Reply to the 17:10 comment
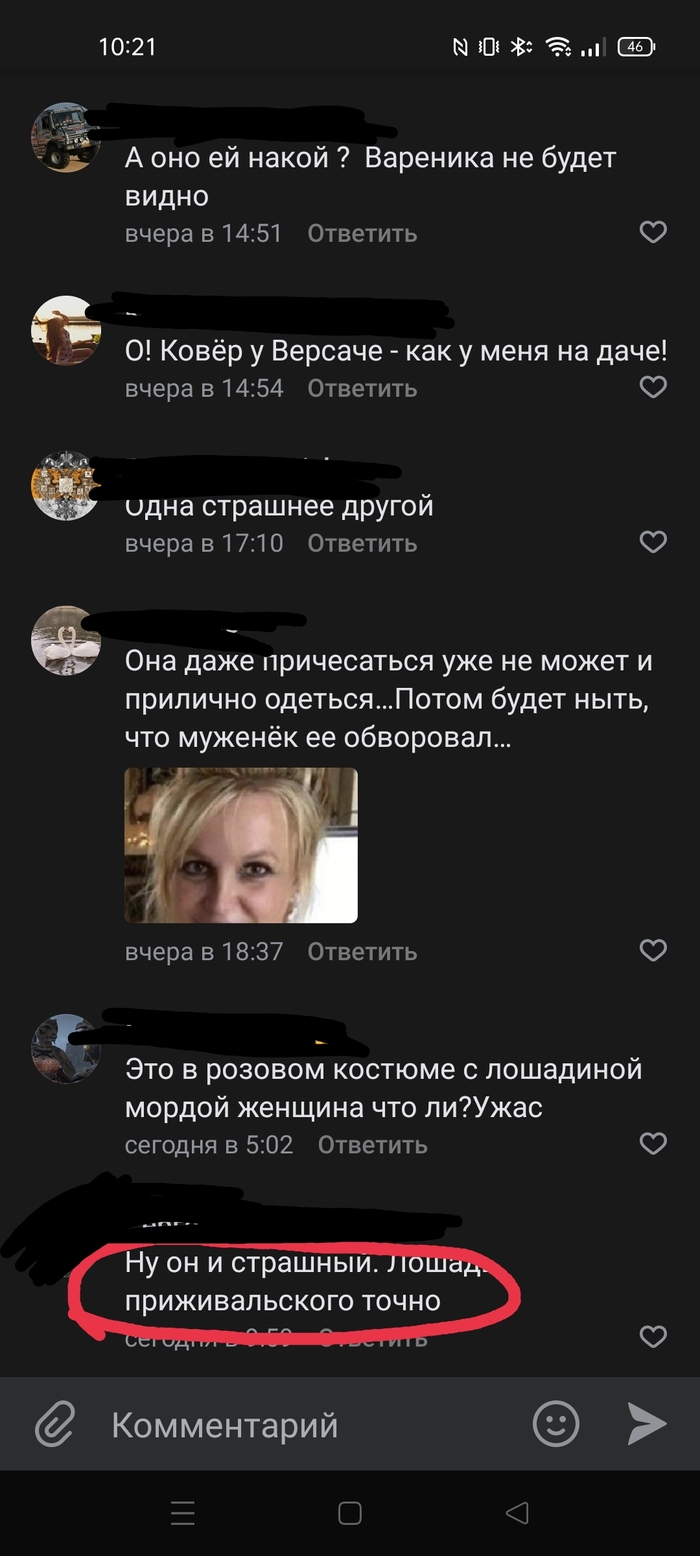Image resolution: width=700 pixels, height=1556 pixels. click(362, 543)
